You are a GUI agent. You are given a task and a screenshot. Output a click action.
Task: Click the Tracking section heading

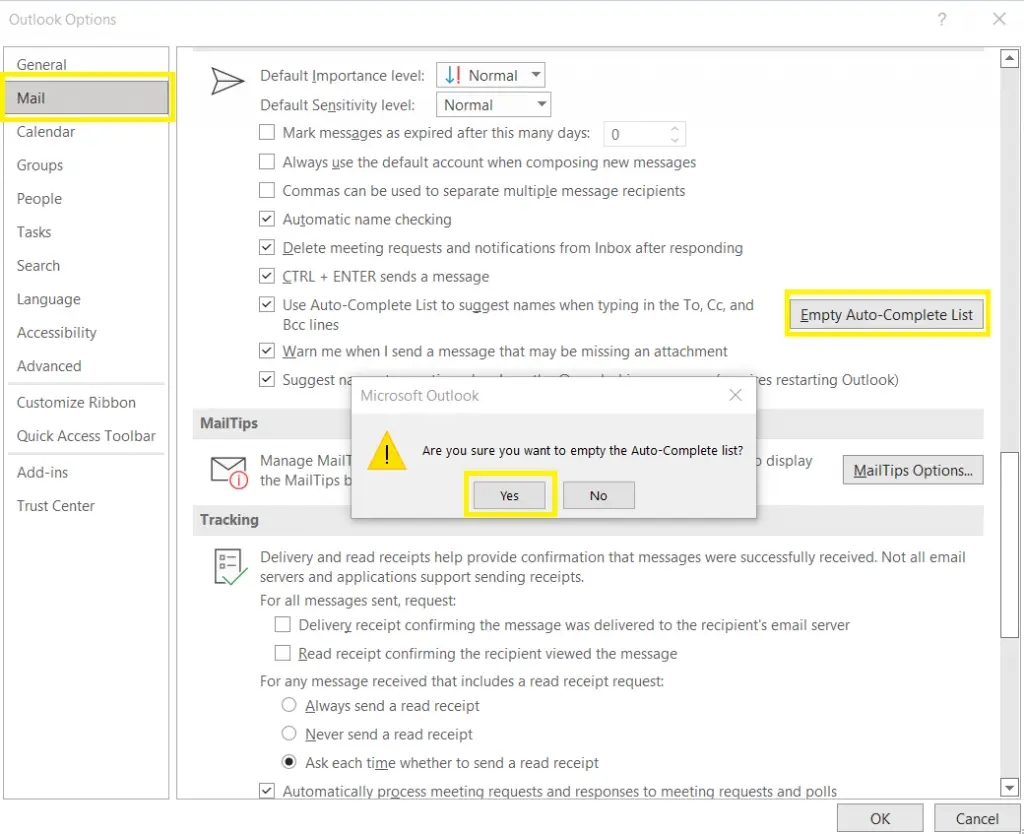[229, 520]
